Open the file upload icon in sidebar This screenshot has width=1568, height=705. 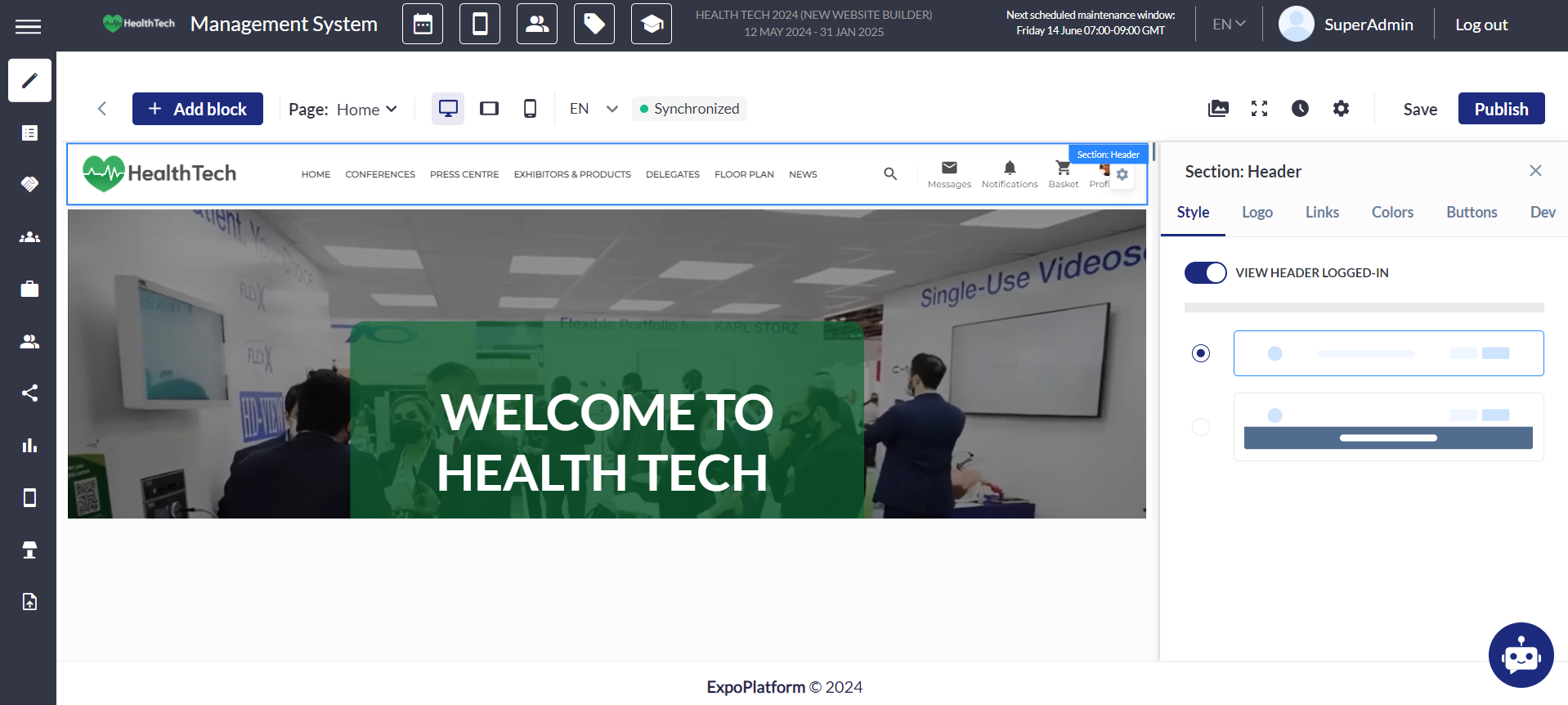(x=29, y=602)
